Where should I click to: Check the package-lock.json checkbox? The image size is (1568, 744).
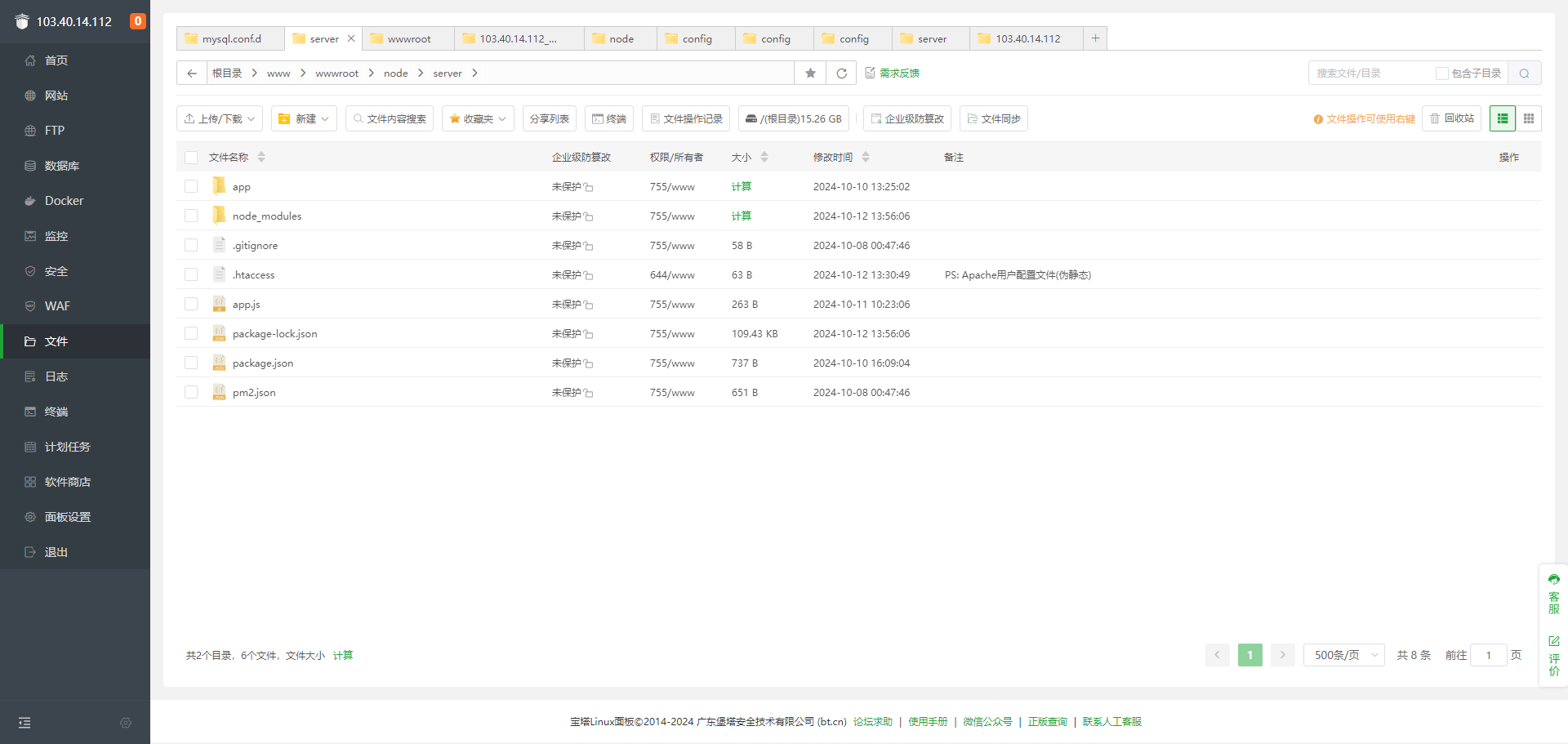point(191,333)
